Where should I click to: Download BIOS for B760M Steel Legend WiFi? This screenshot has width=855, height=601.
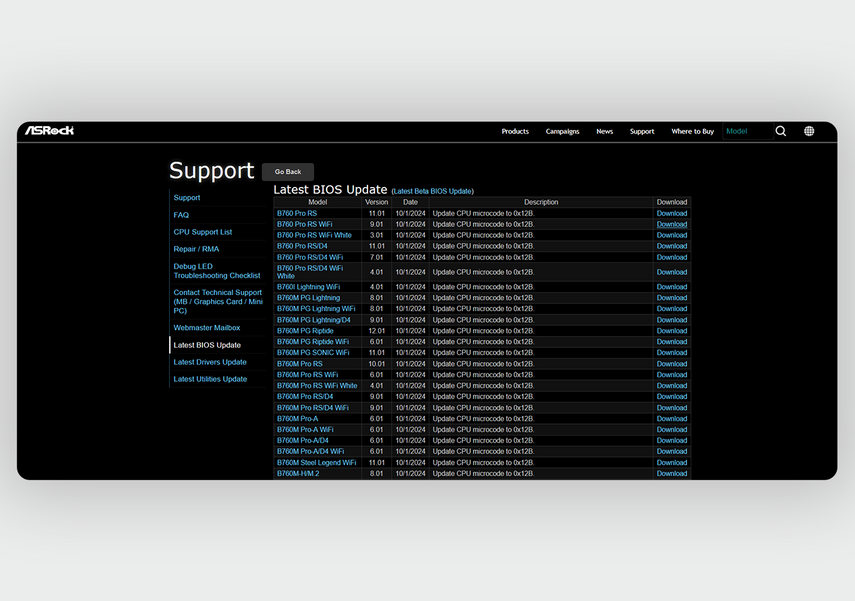coord(672,462)
